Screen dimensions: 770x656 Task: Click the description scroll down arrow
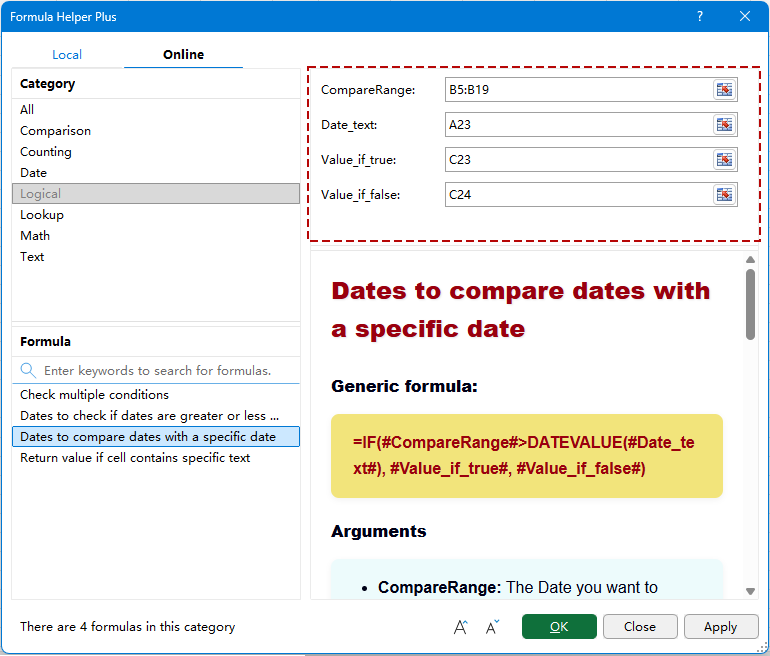click(750, 591)
